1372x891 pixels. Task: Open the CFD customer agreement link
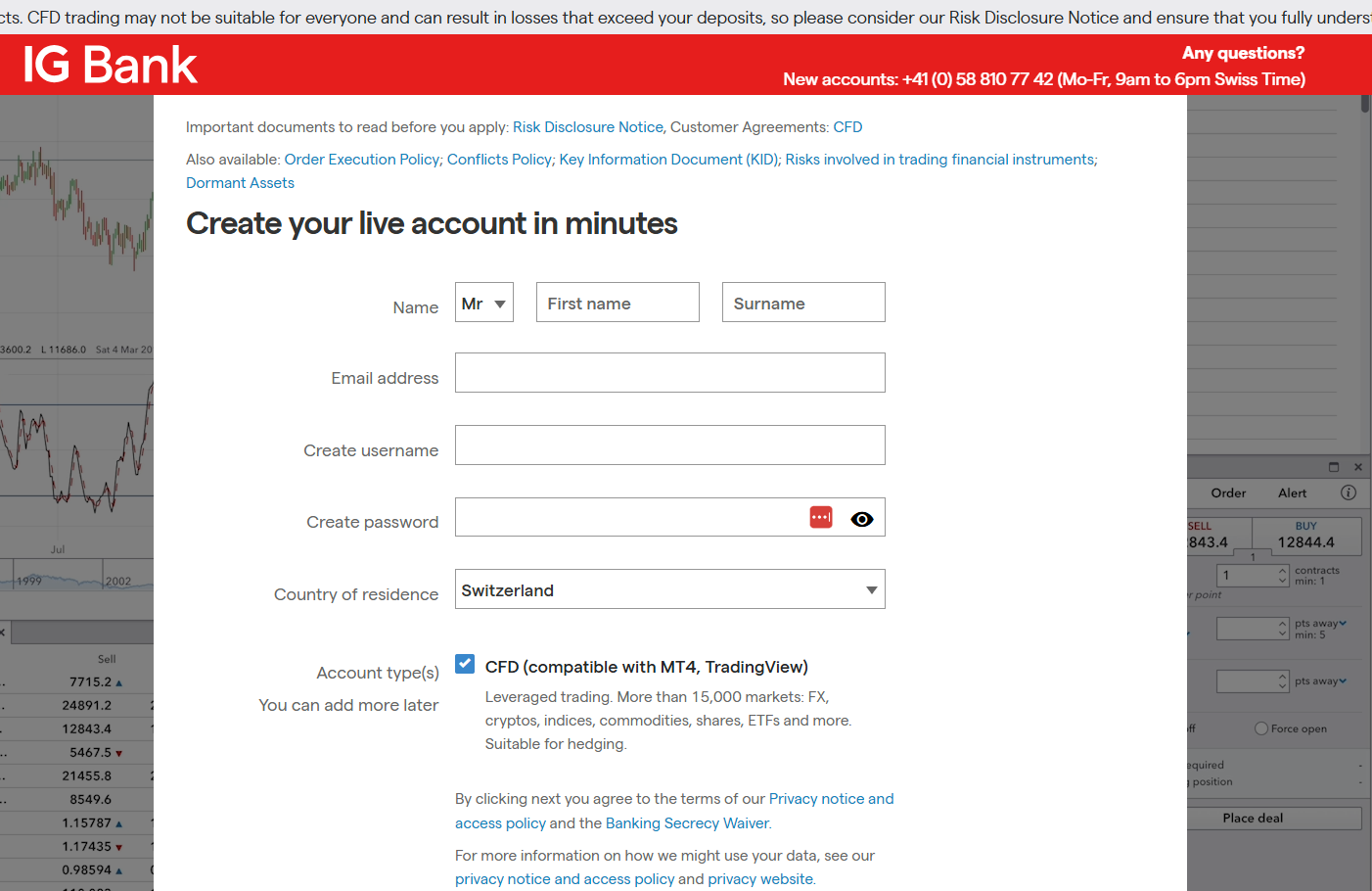(847, 127)
